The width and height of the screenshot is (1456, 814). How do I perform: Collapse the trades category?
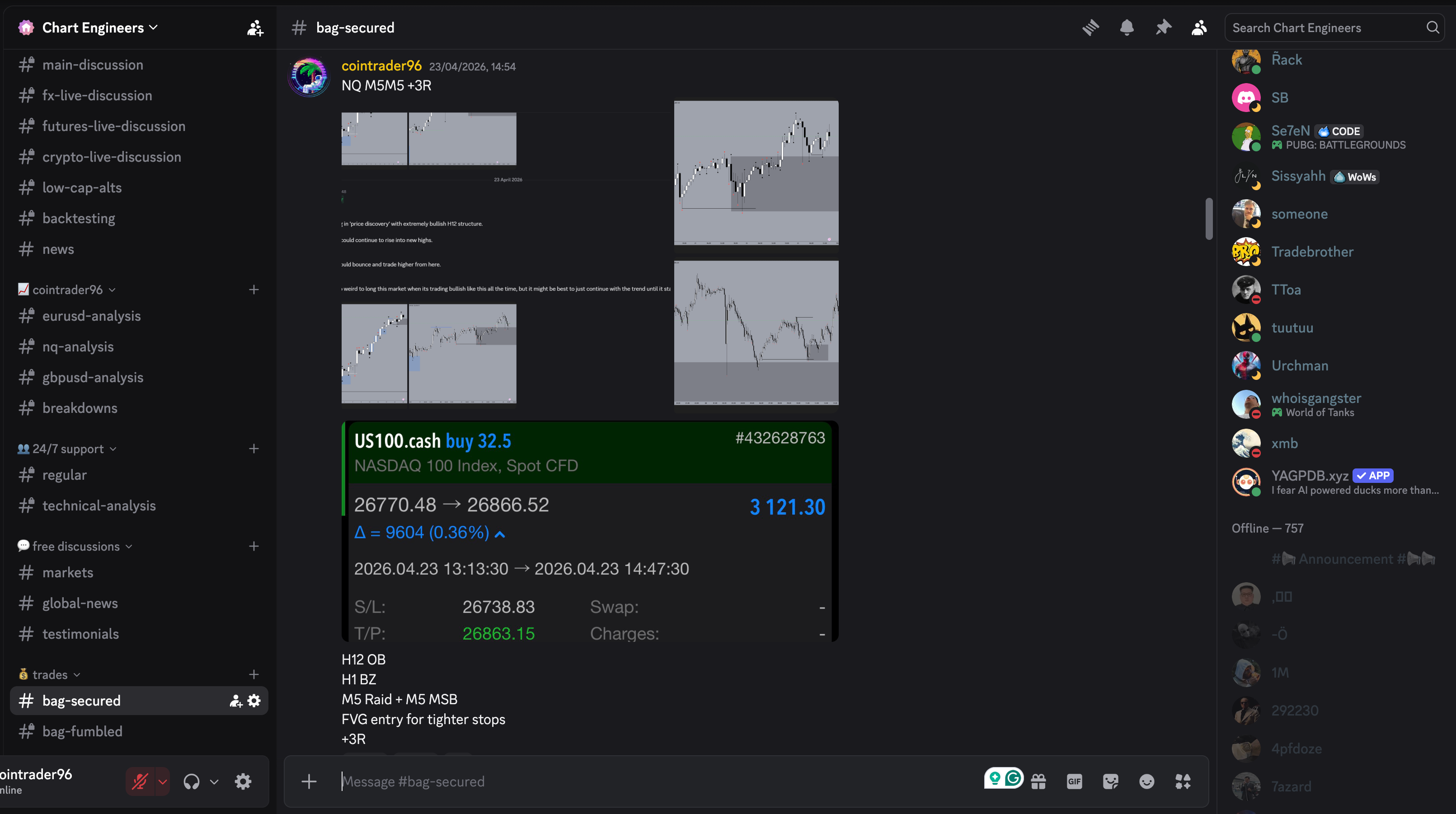coord(50,674)
